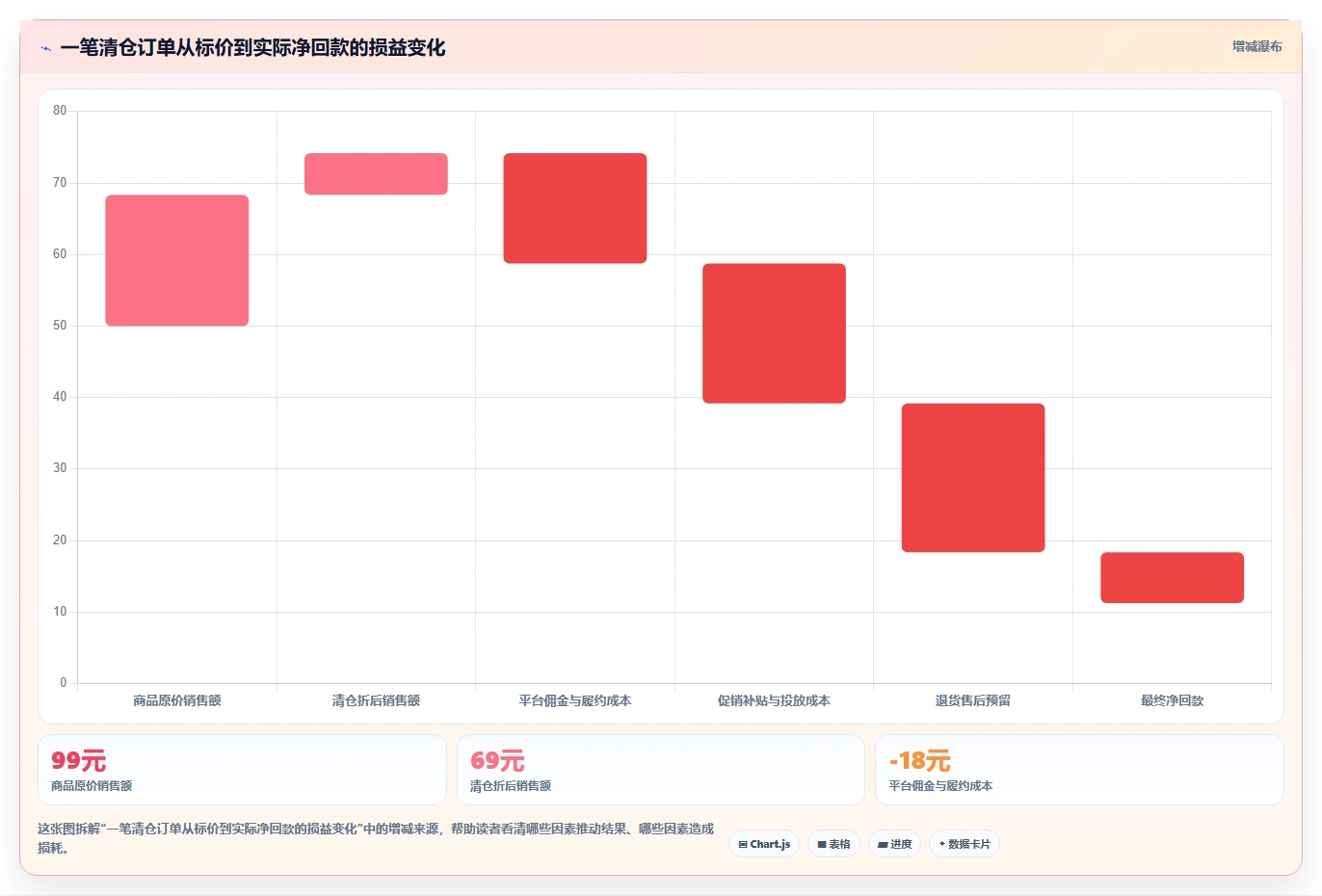Click x-axis label 最终净回款

coord(1172,700)
